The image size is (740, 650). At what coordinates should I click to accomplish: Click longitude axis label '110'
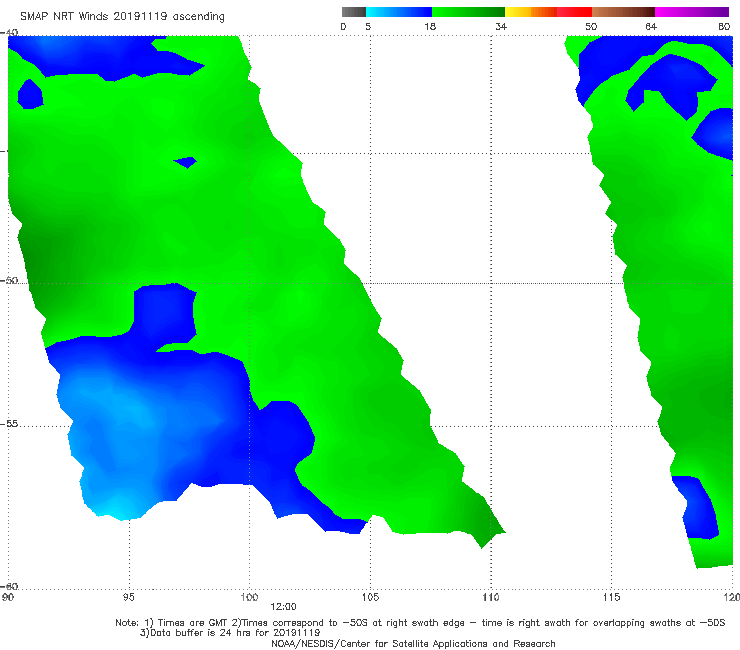pos(491,598)
